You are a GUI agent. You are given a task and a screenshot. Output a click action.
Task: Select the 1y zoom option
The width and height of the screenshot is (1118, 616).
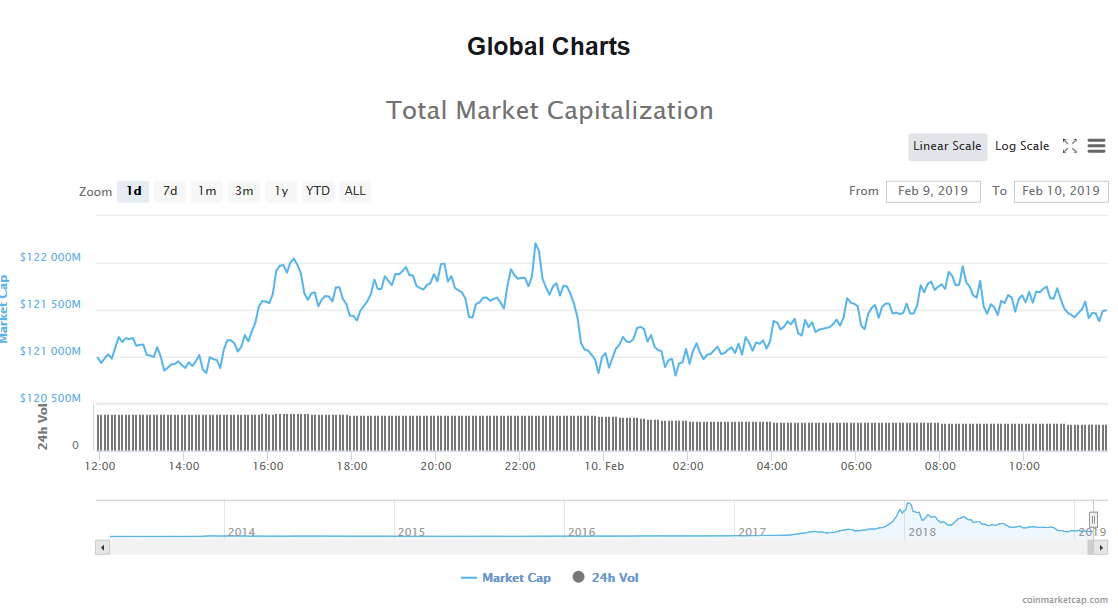point(281,191)
